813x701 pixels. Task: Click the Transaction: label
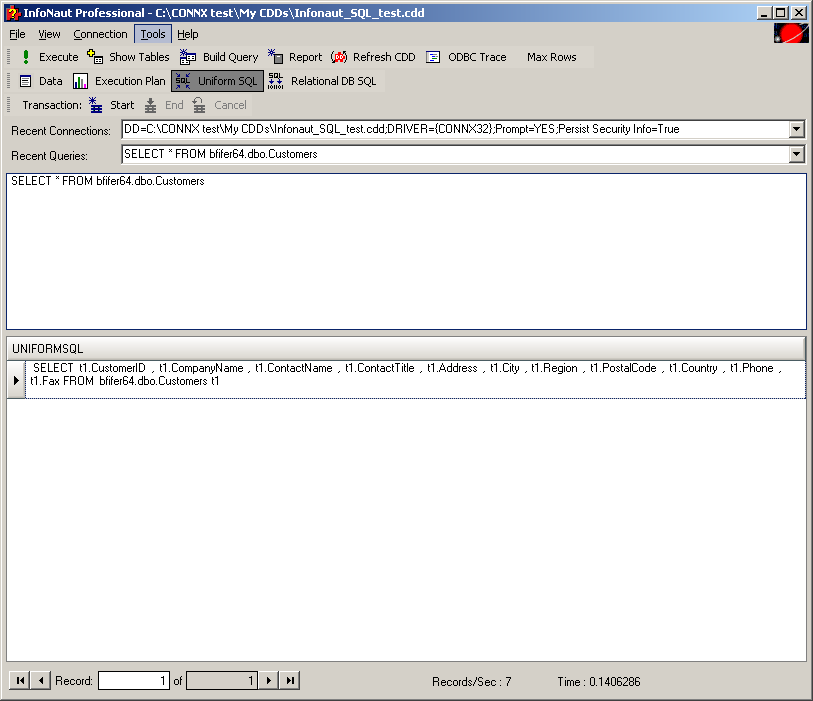(52, 105)
